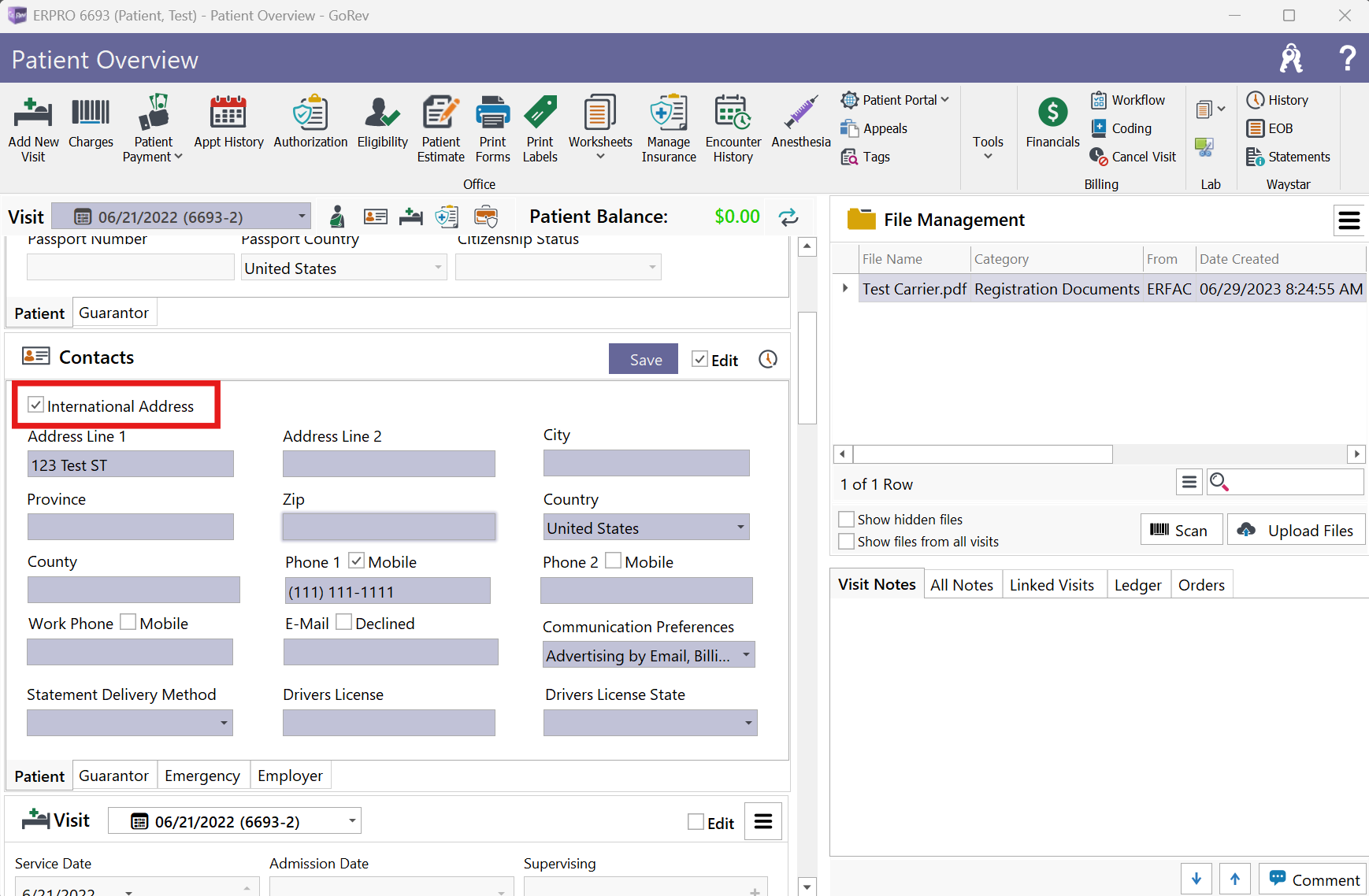This screenshot has height=896, width=1369.
Task: Toggle Visit section Edit checkbox
Action: tap(696, 822)
